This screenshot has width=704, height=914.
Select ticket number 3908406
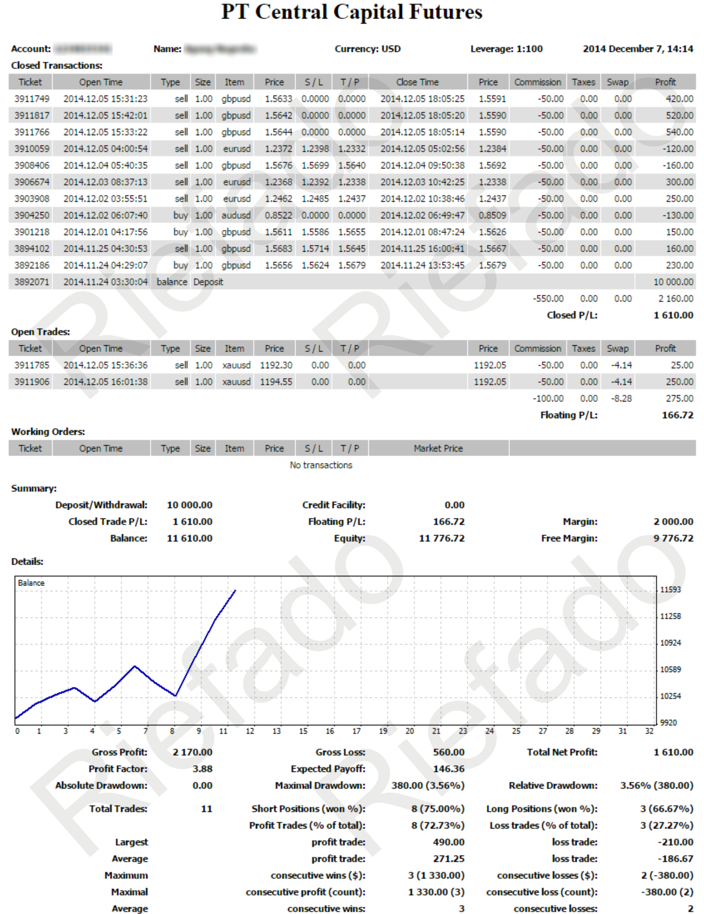pyautogui.click(x=31, y=166)
